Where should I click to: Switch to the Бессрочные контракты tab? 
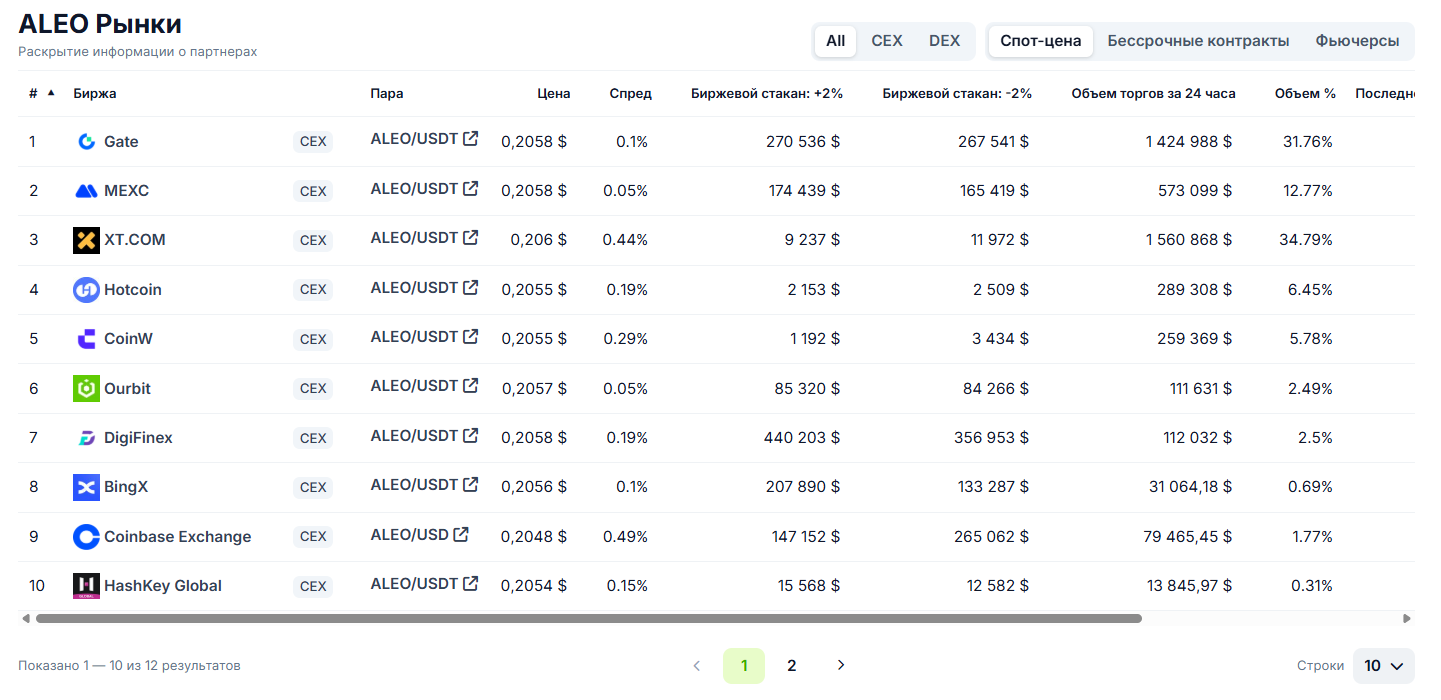click(1198, 41)
